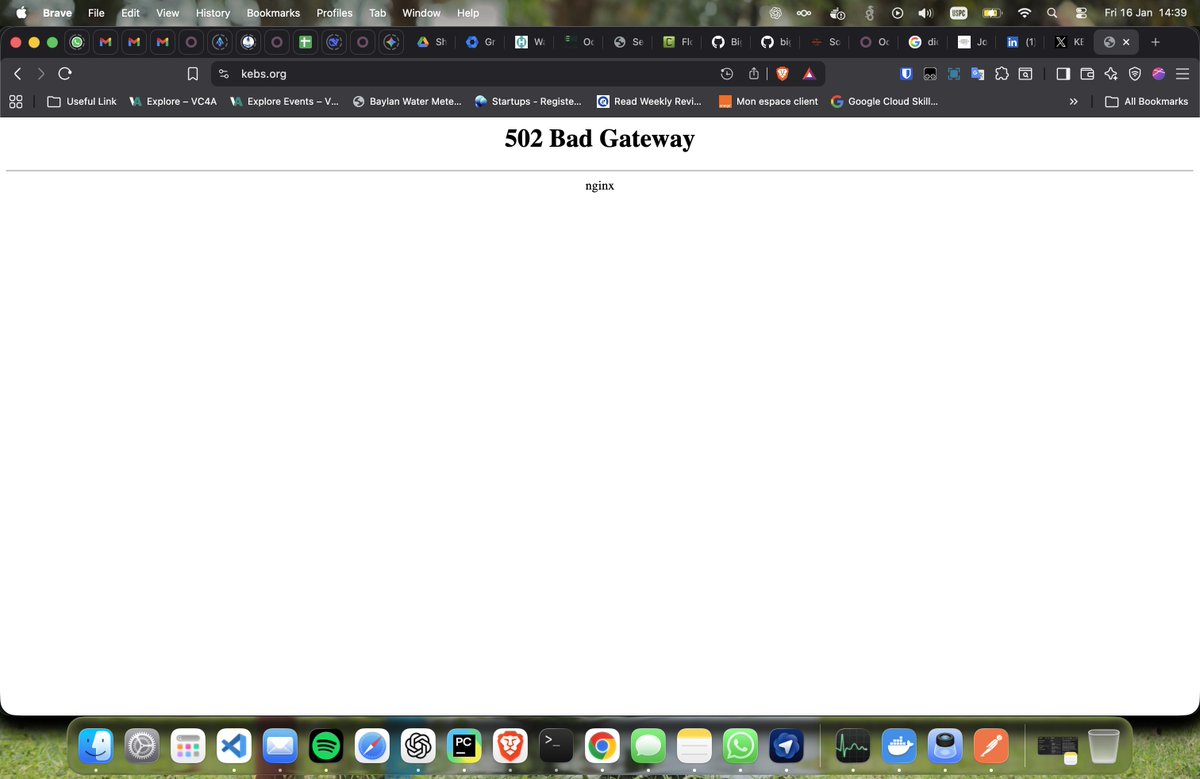Open Spotlight search magnifier in menu bar
Image resolution: width=1200 pixels, height=779 pixels.
(1052, 13)
